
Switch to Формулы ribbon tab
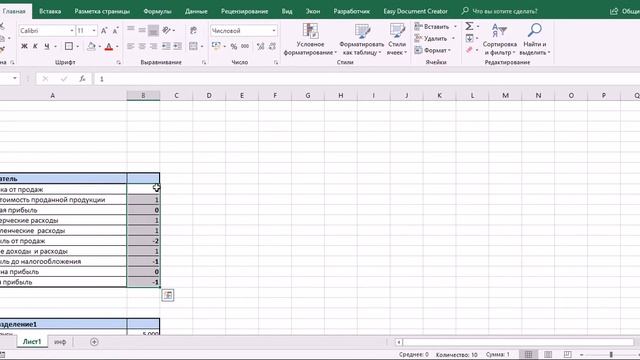pos(158,11)
